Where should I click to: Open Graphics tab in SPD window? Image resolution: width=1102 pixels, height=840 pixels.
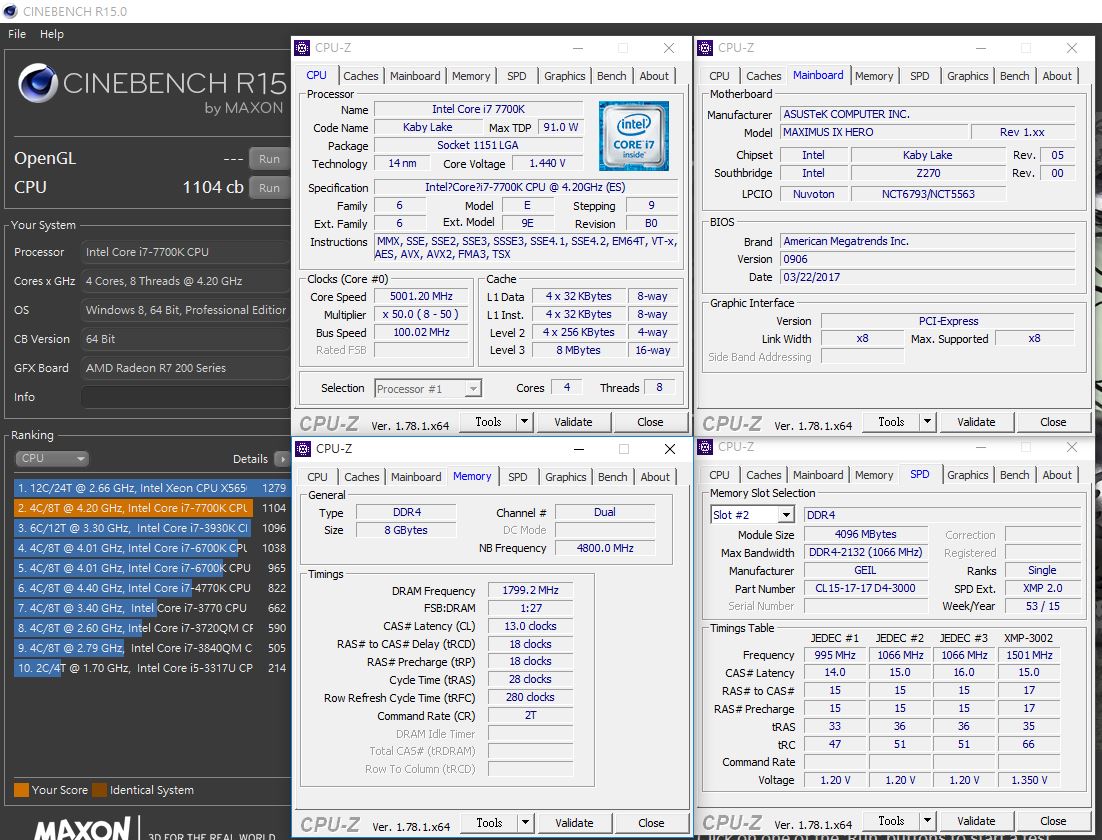point(967,475)
